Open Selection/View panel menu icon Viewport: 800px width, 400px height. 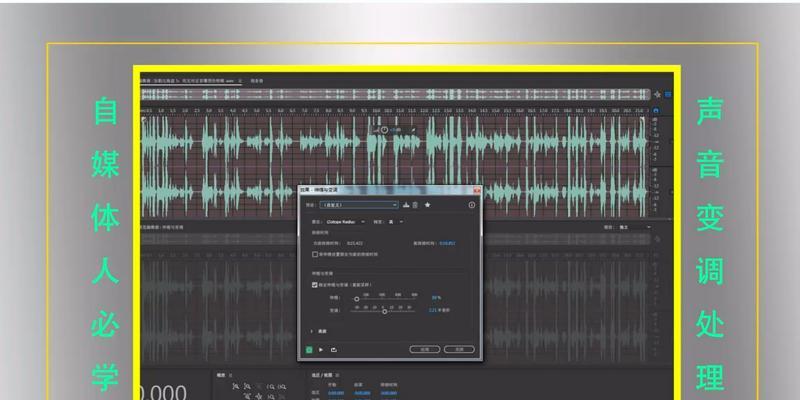coord(338,375)
